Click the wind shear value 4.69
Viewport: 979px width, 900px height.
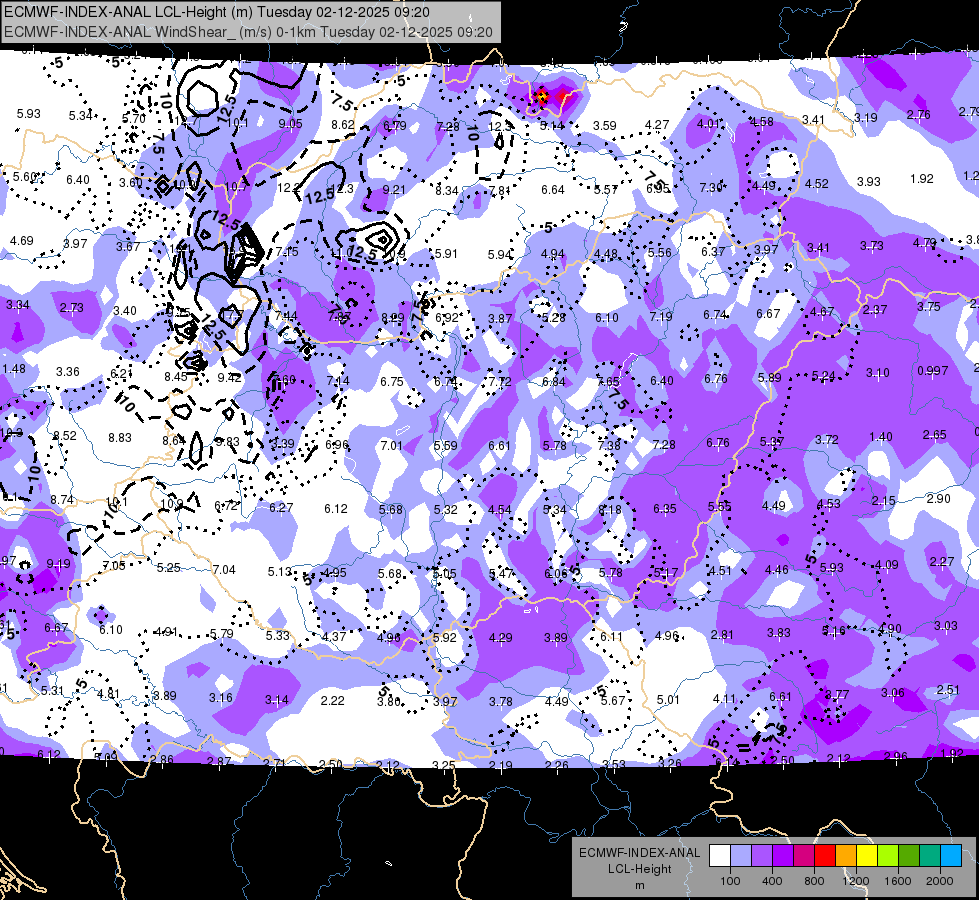click(x=21, y=240)
